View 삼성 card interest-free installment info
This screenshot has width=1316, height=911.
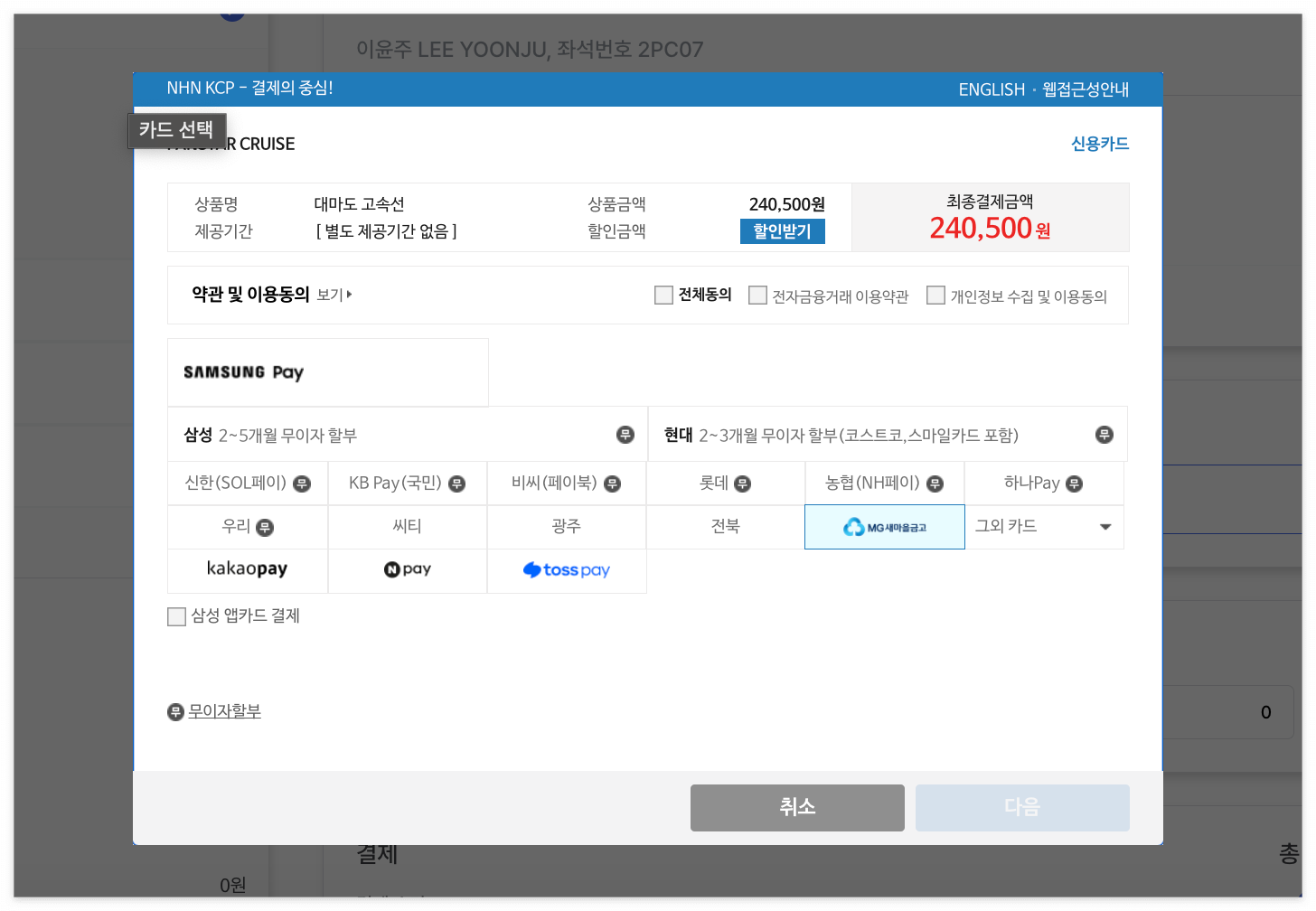point(625,435)
